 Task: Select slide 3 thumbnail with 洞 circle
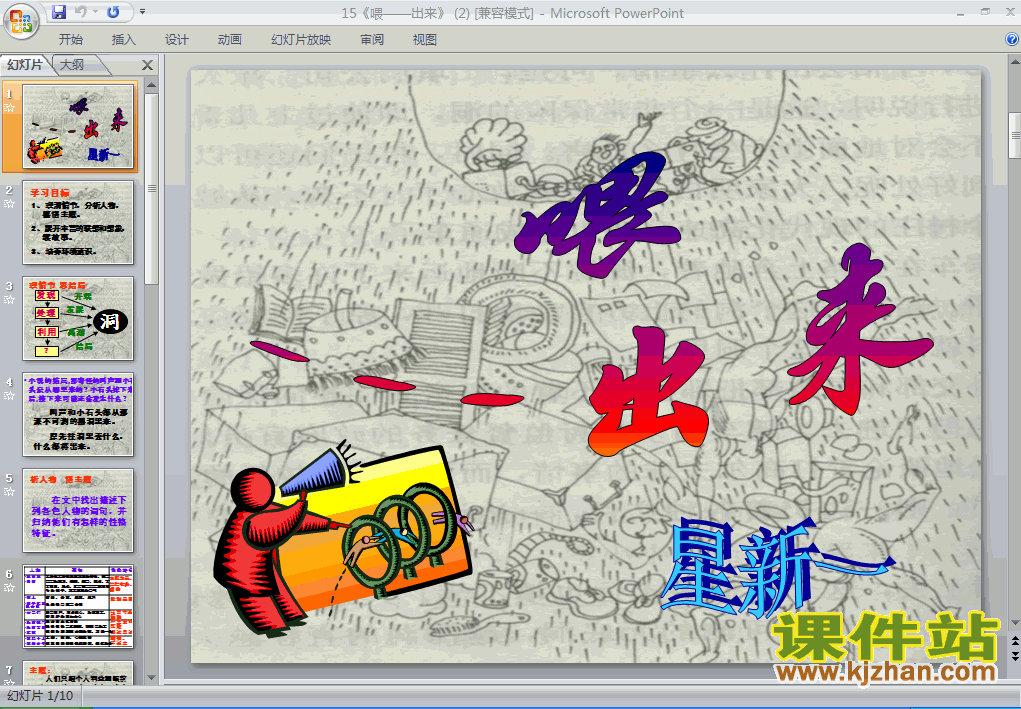pyautogui.click(x=78, y=318)
